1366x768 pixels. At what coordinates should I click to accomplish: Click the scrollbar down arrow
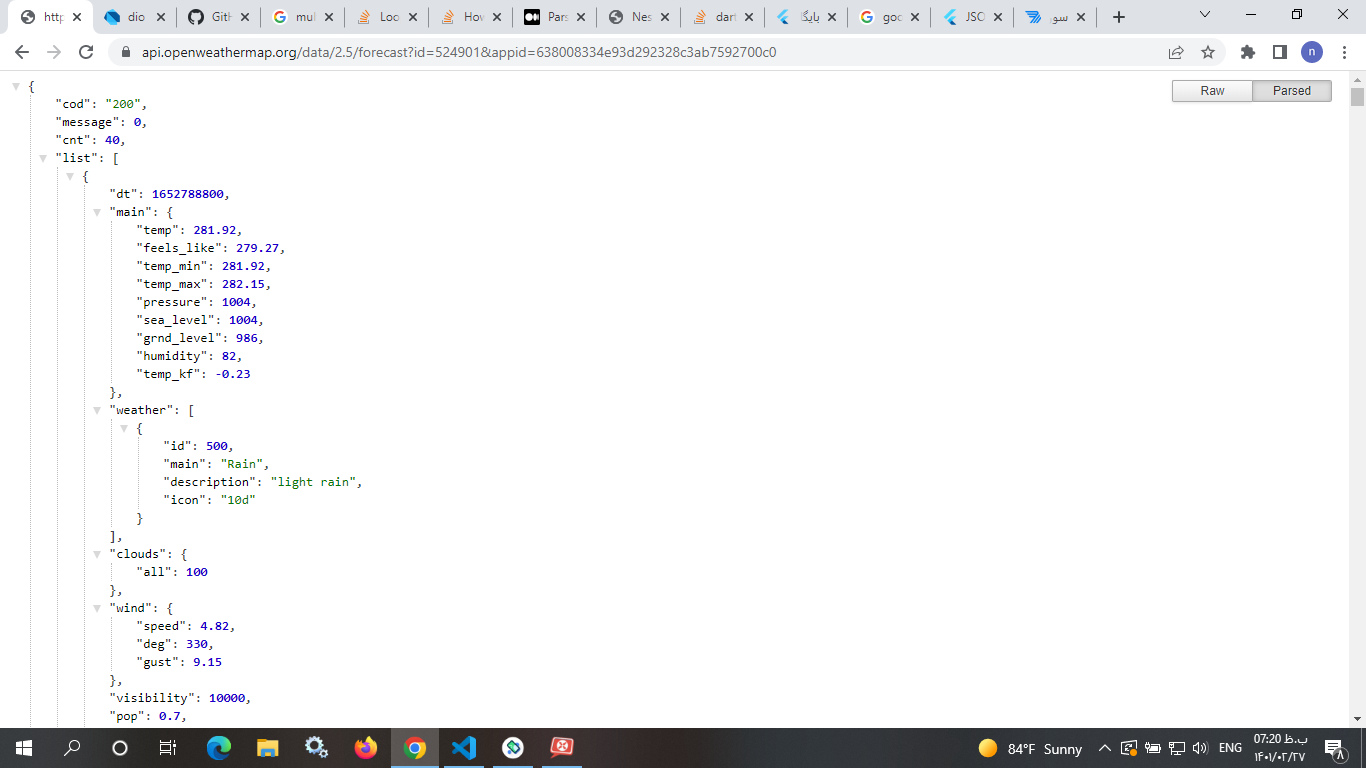(x=1357, y=718)
